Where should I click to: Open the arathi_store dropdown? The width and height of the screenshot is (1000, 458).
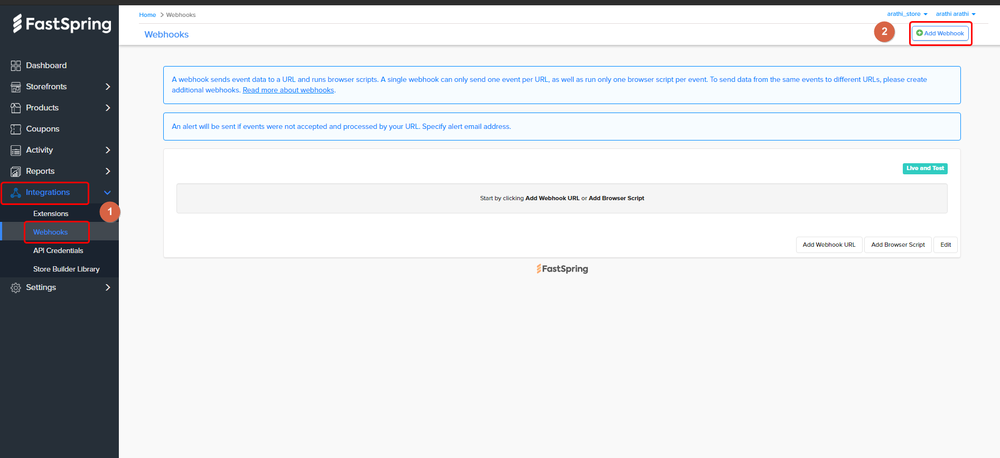point(907,13)
